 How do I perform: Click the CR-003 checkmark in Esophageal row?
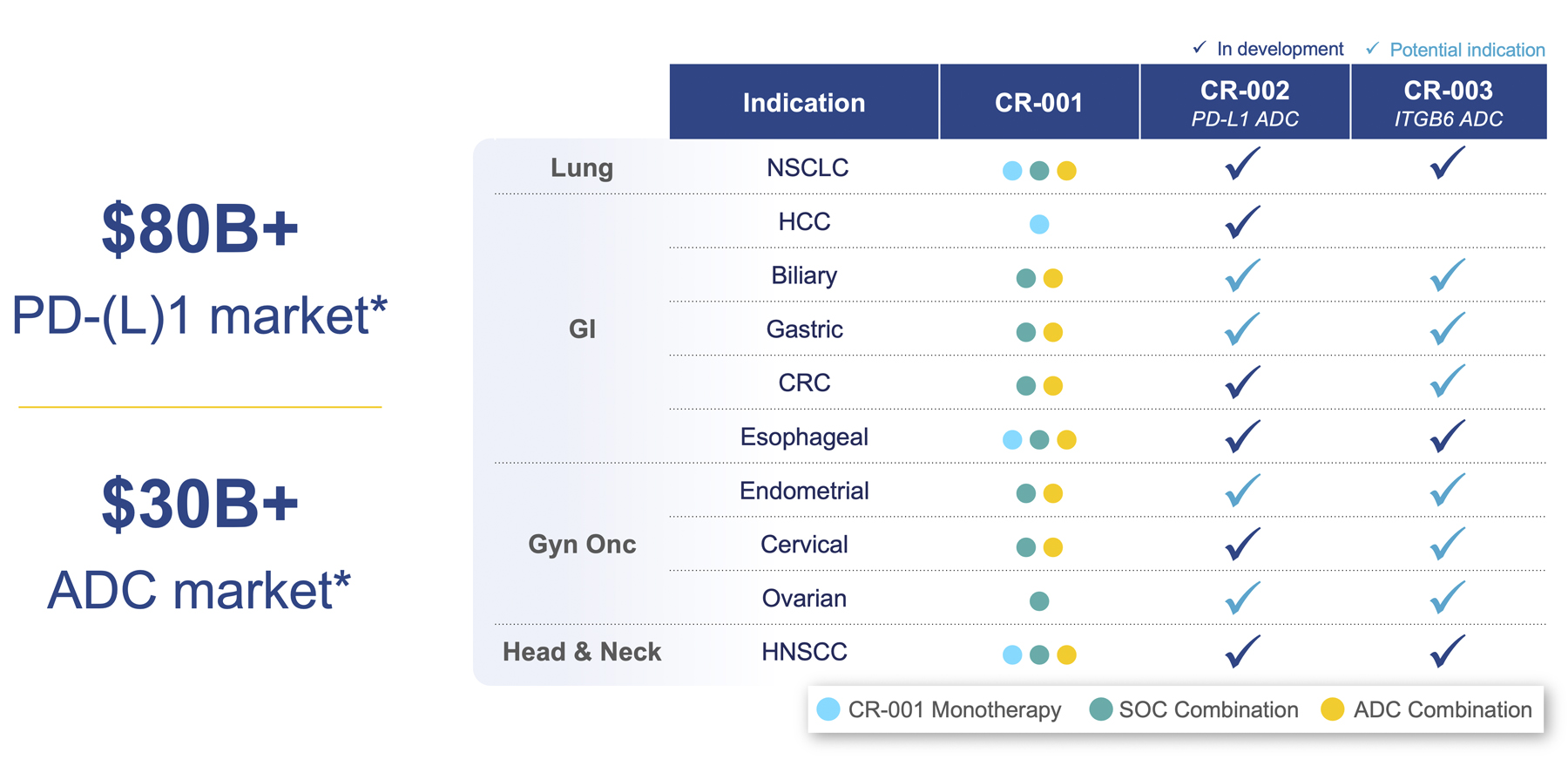point(1447,436)
